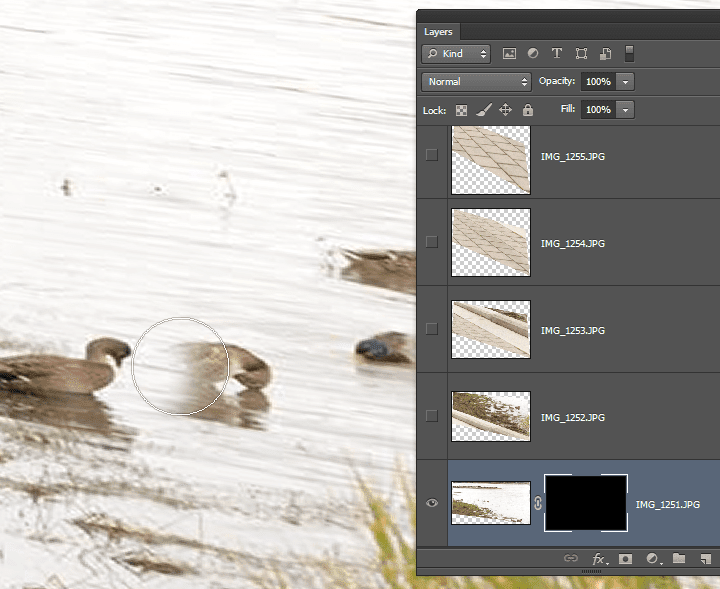Show the IMG_1255.JPG layer
The width and height of the screenshot is (720, 589).
click(x=432, y=155)
